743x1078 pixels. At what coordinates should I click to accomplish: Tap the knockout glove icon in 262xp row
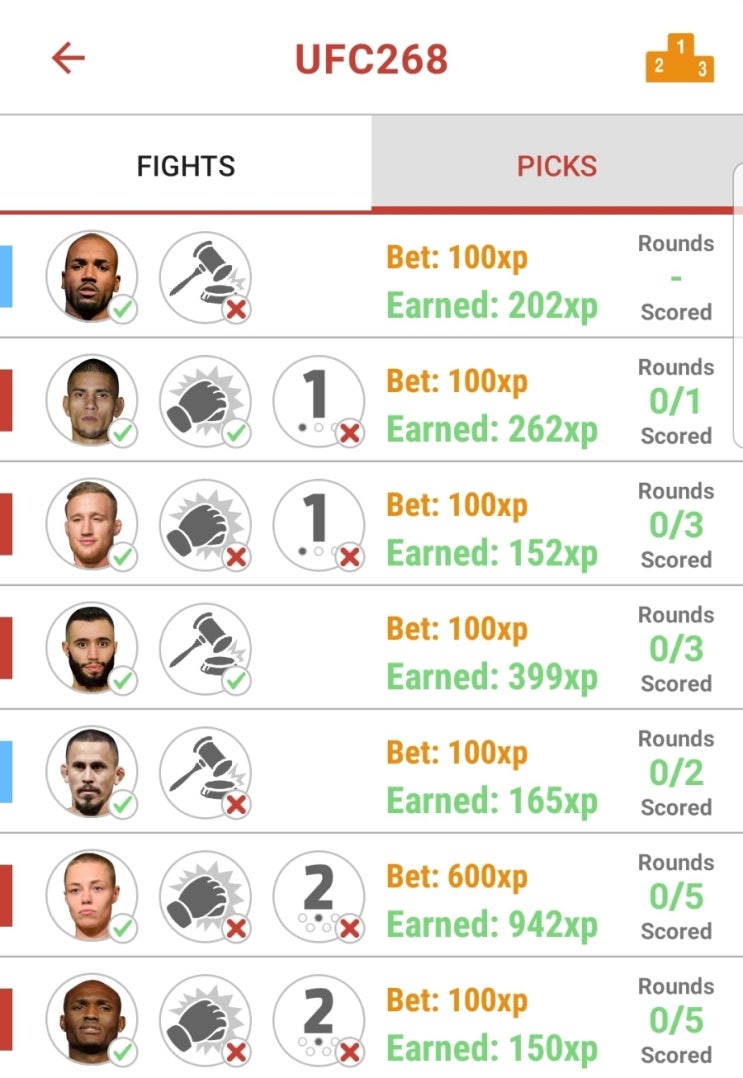pos(206,401)
